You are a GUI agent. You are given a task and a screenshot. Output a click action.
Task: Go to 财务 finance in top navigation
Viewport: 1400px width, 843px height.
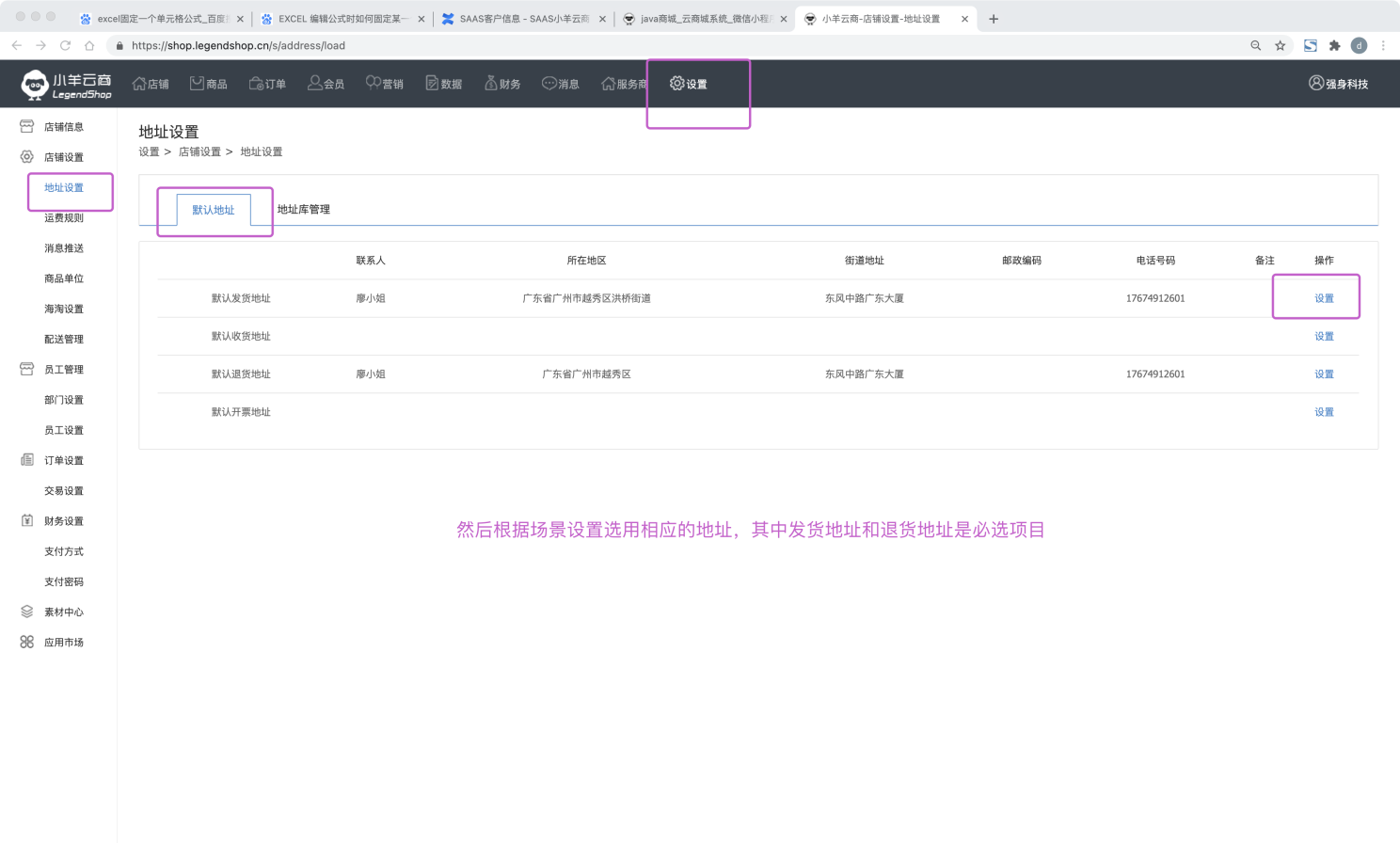point(502,84)
